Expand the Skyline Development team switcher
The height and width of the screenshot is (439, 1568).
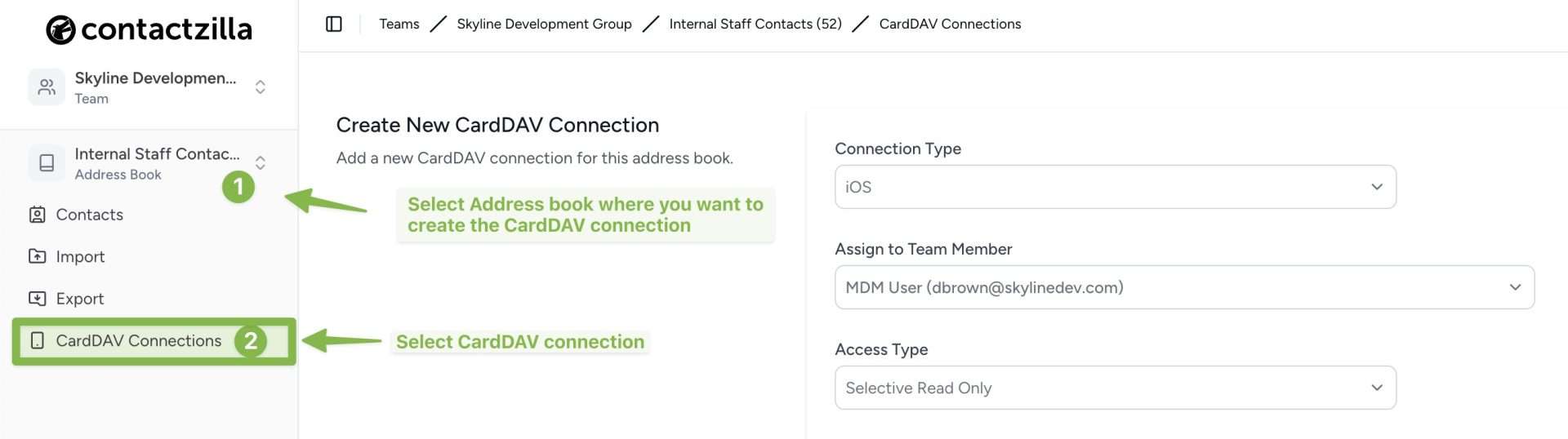(x=261, y=86)
